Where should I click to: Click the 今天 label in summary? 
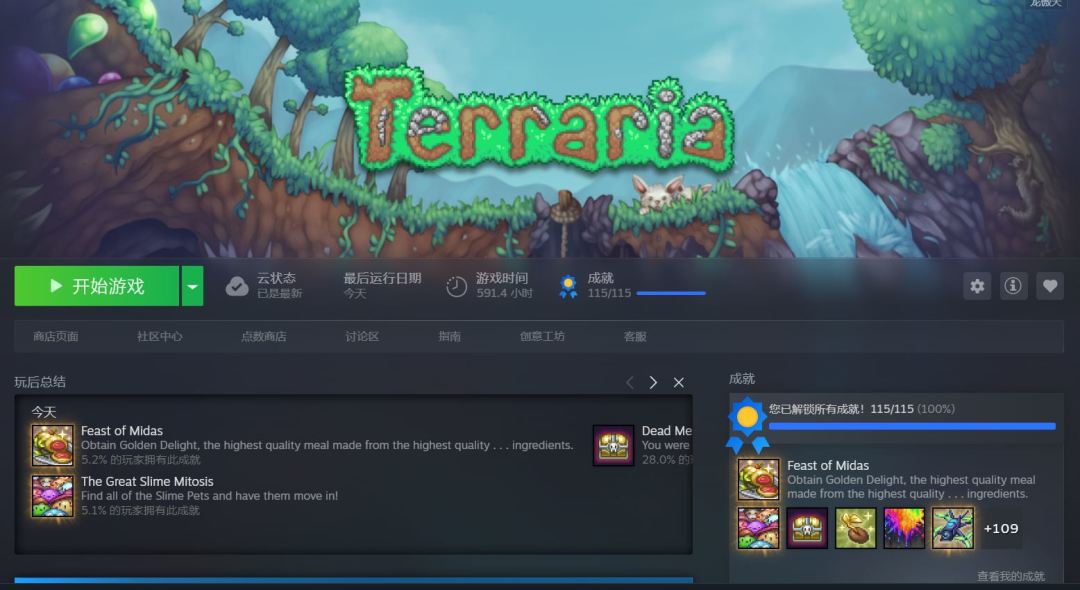click(x=43, y=412)
